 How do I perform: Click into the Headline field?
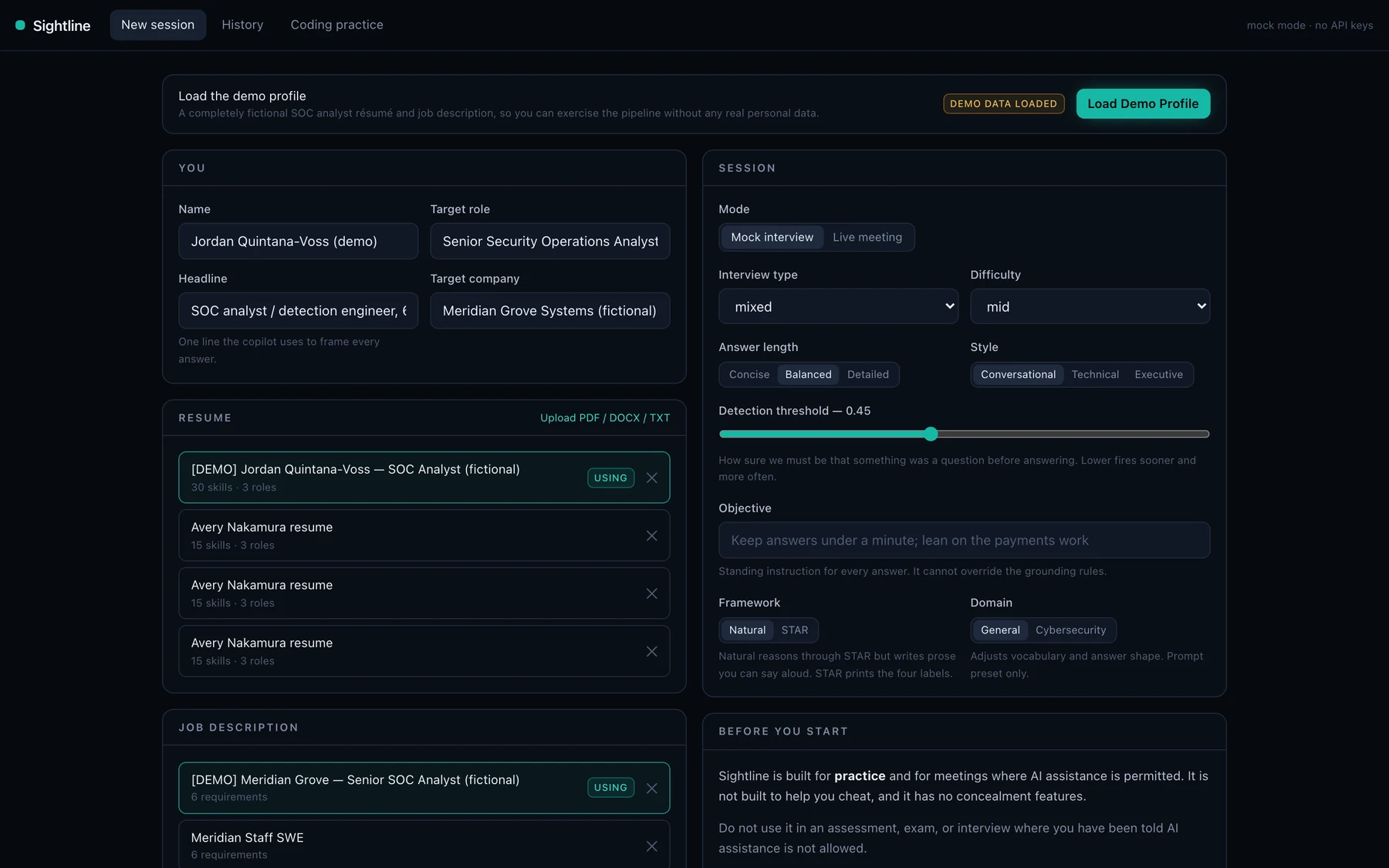[x=298, y=310]
